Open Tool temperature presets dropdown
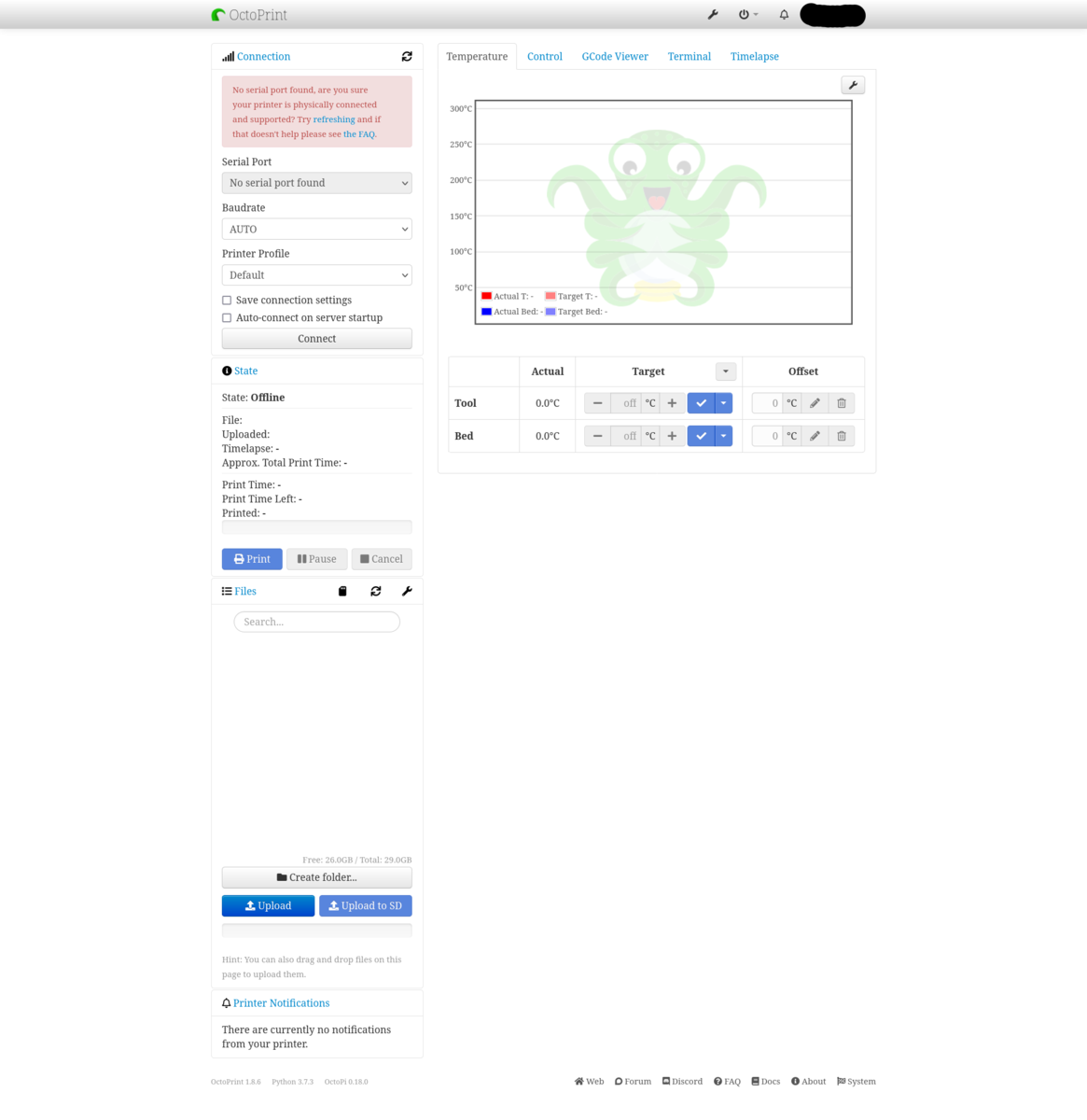 (724, 403)
